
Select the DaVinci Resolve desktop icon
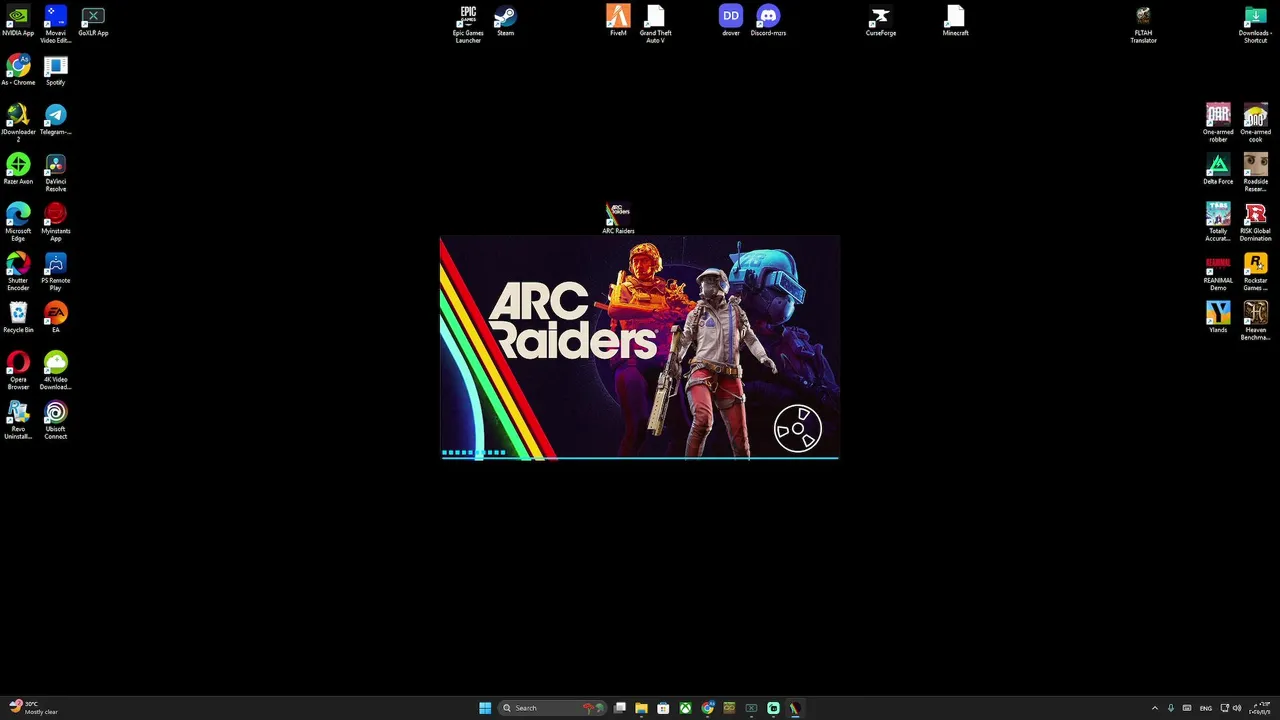[55, 172]
